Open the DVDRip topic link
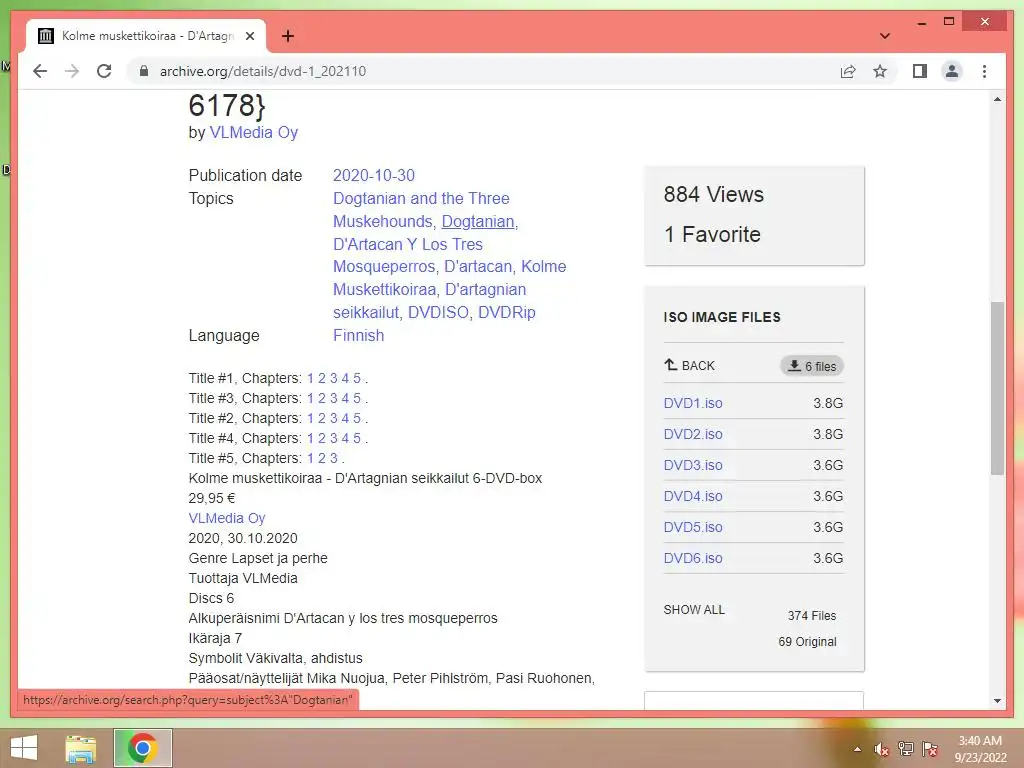This screenshot has width=1024, height=768. 507,312
